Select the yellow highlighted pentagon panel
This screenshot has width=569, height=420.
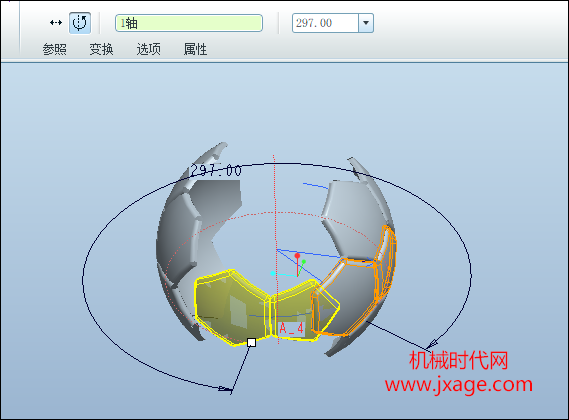click(x=231, y=307)
